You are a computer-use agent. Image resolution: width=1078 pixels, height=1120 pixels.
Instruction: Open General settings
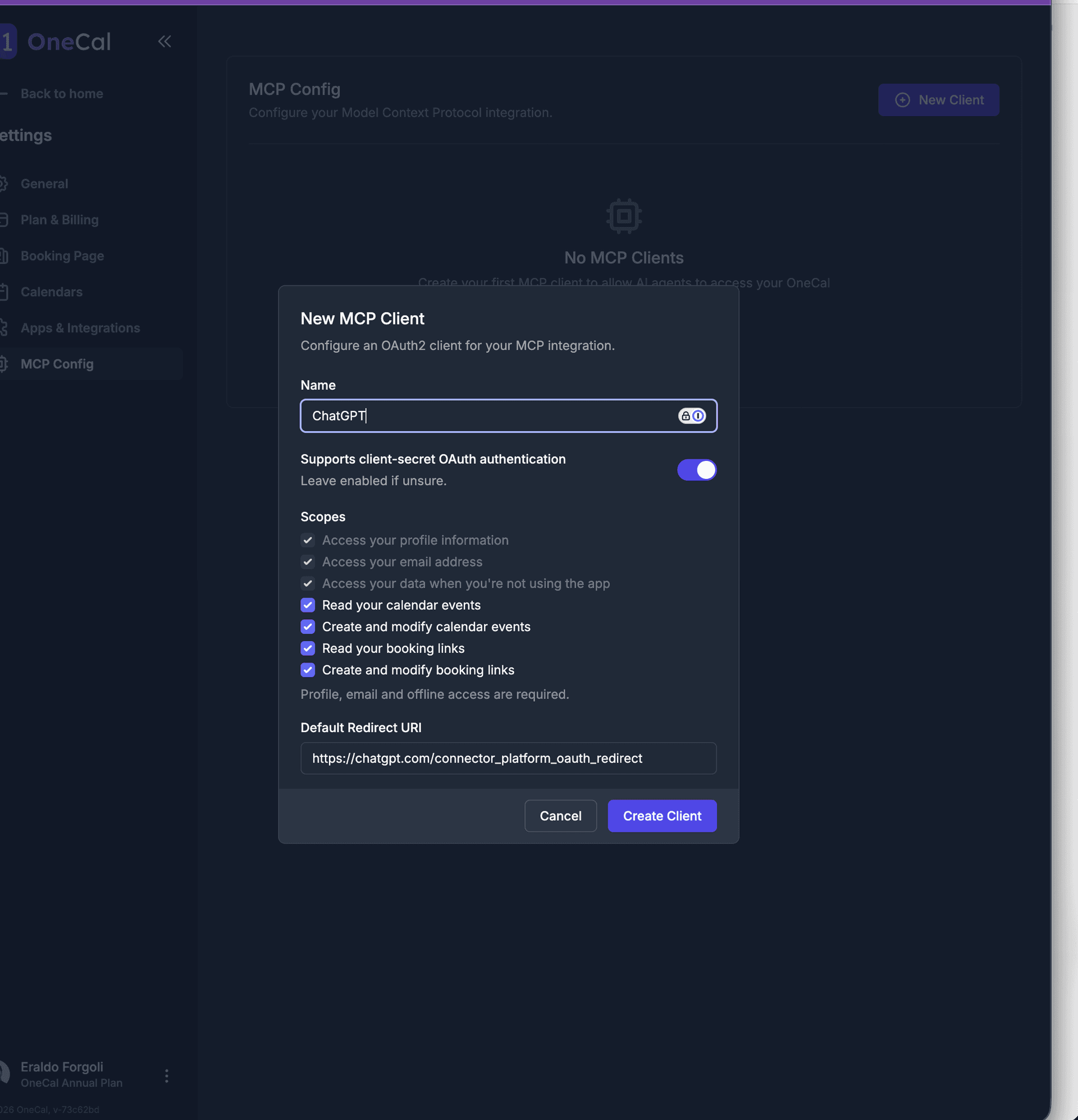point(44,184)
